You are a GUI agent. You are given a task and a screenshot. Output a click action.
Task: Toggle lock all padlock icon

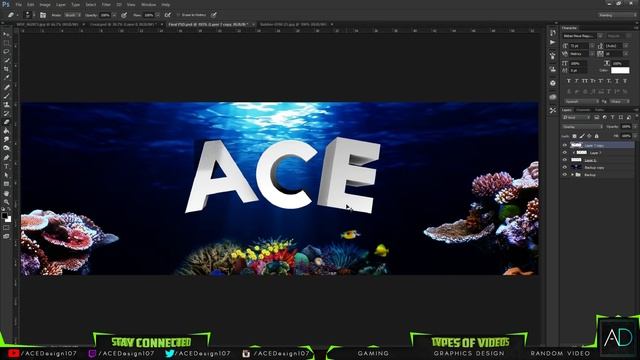[x=597, y=136]
